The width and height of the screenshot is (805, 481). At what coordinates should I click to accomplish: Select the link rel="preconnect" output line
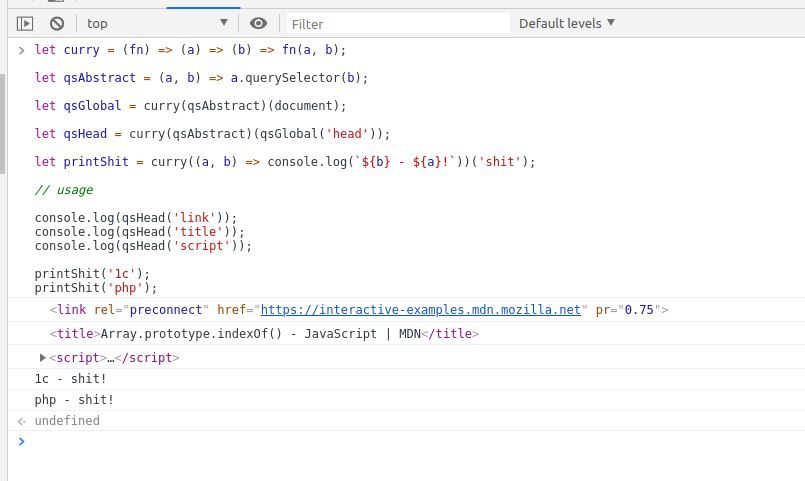359,310
